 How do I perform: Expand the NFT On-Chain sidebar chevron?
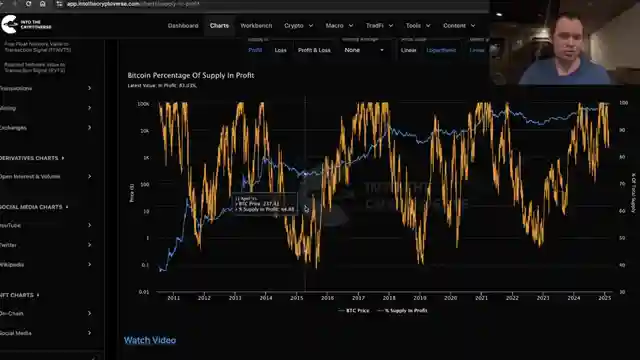point(89,313)
